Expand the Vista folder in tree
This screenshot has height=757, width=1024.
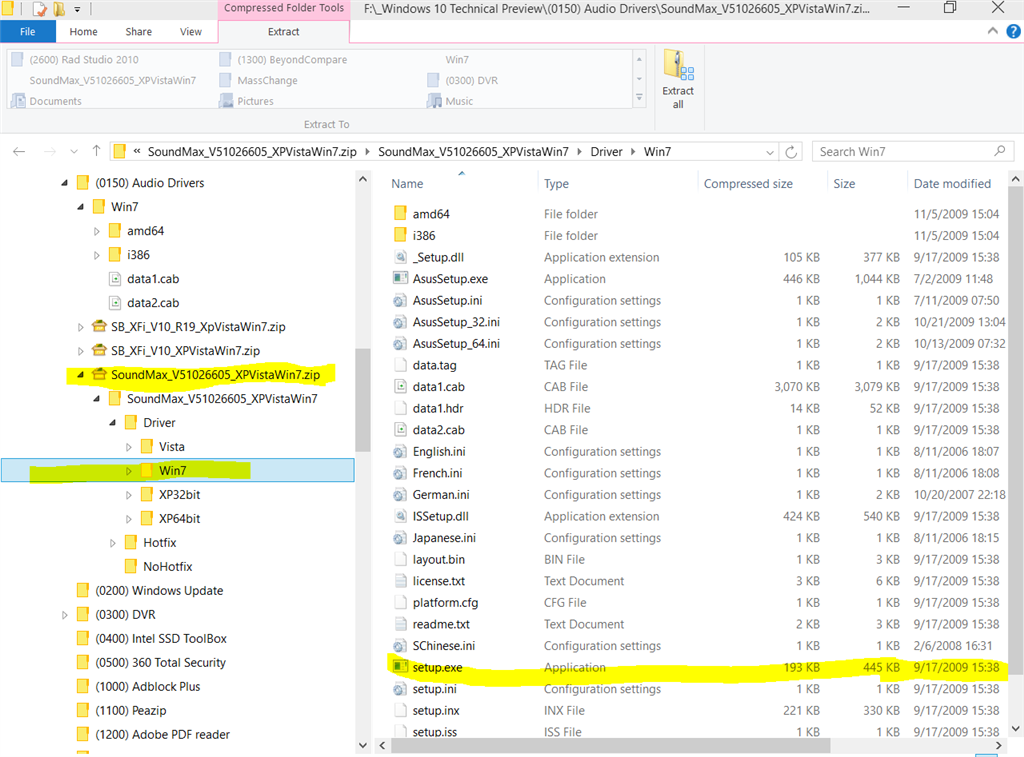click(129, 447)
